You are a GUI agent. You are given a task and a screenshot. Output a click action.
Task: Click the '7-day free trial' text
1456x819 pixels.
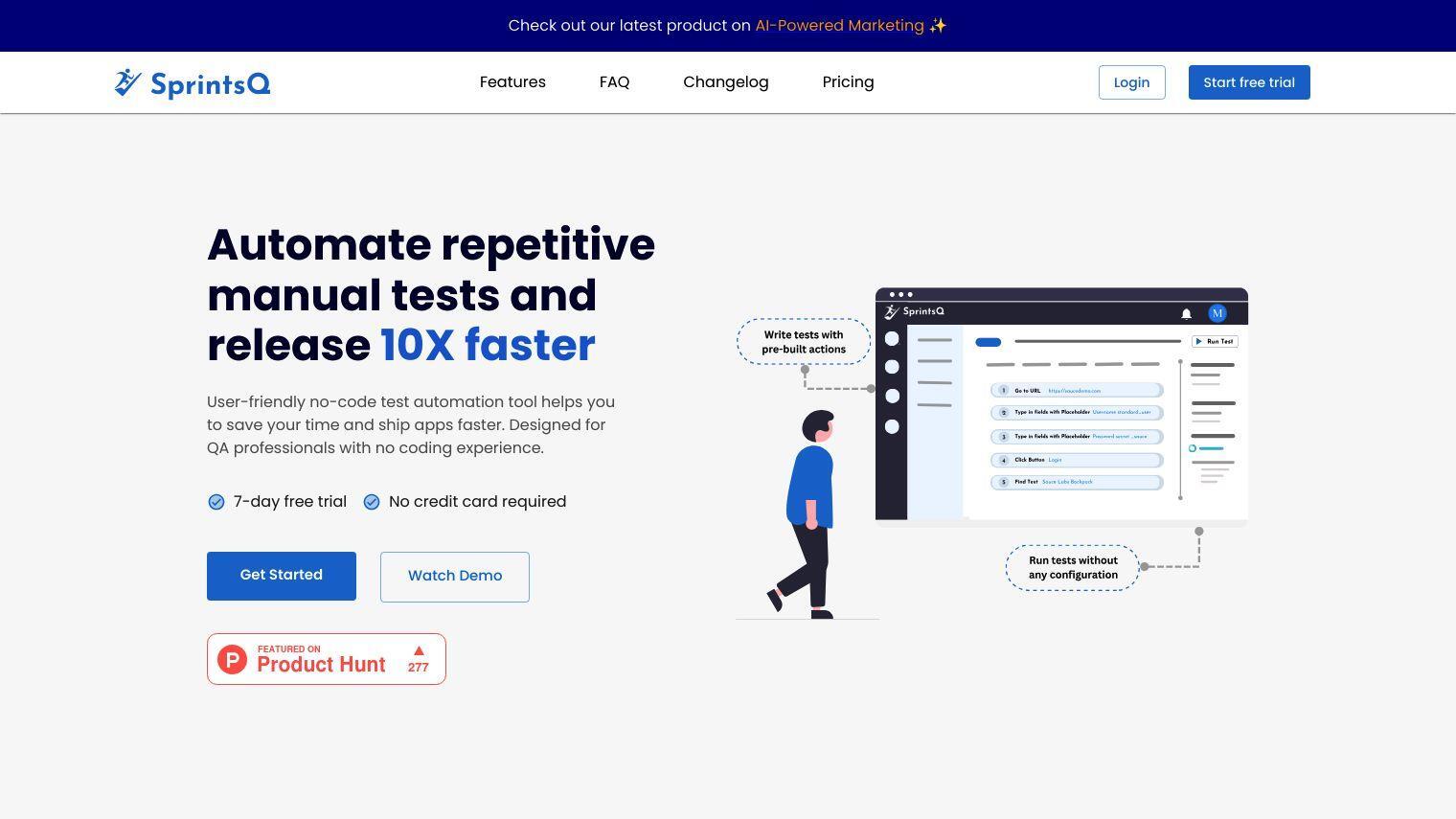290,502
